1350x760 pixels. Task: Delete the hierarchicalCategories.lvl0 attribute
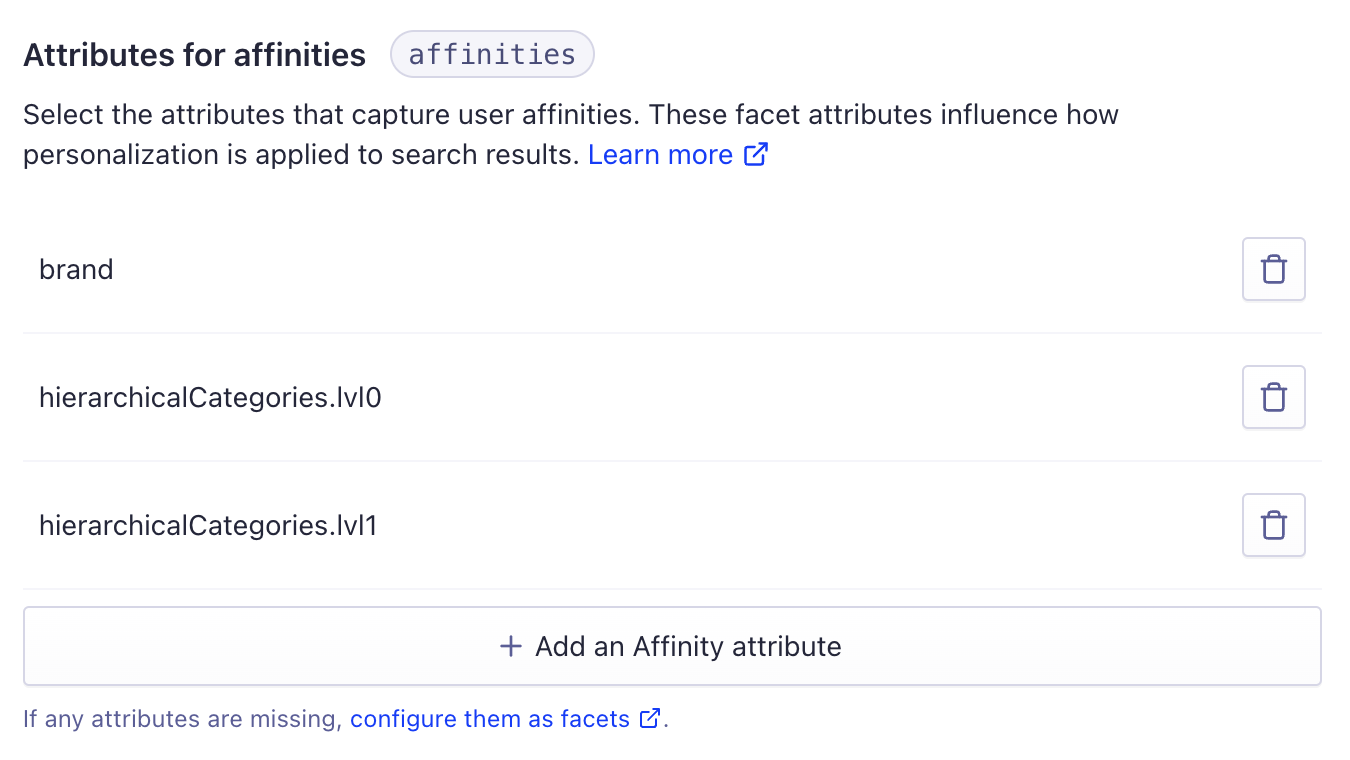coord(1273,396)
